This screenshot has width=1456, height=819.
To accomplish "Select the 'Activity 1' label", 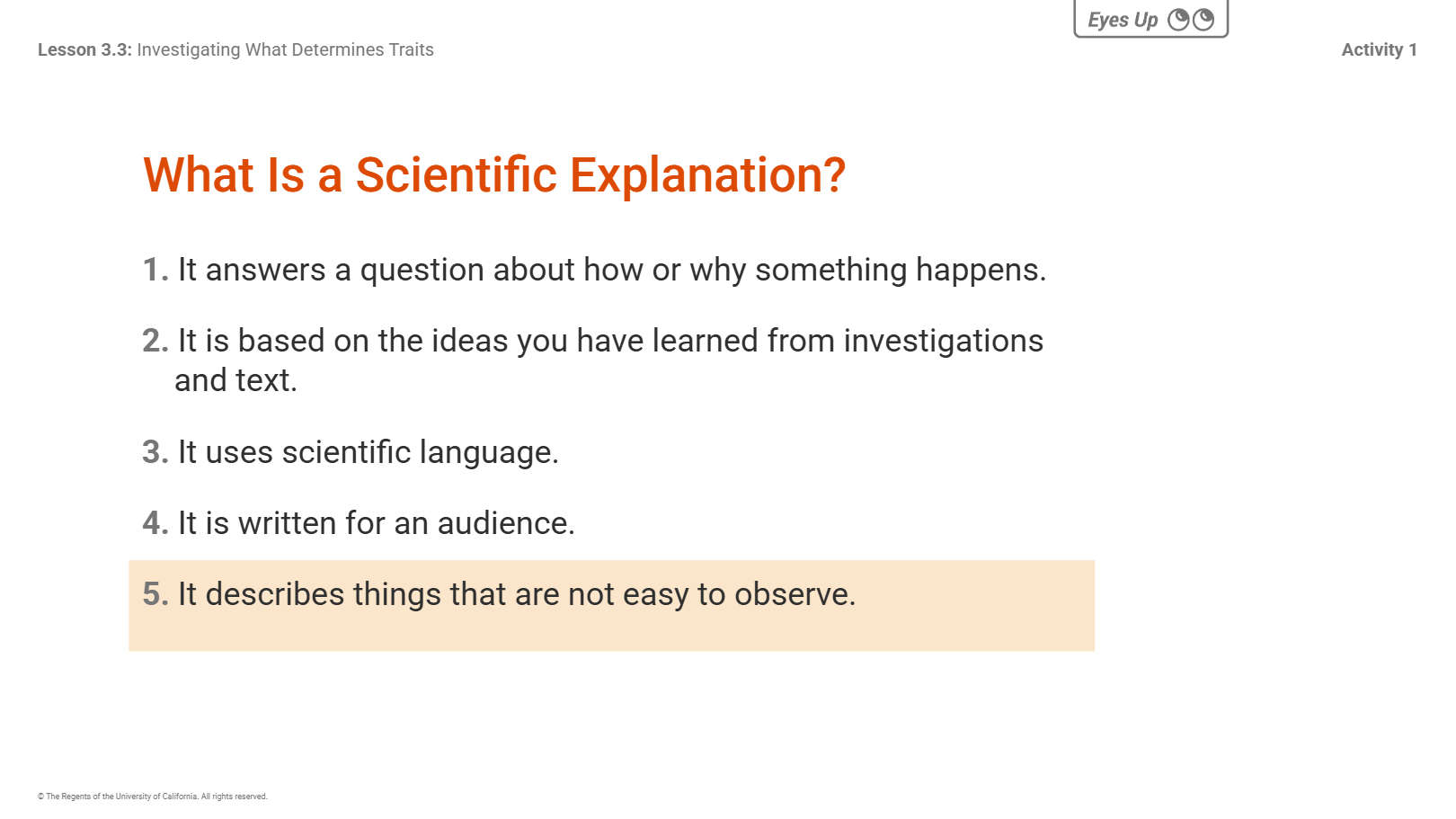I will click(1379, 50).
